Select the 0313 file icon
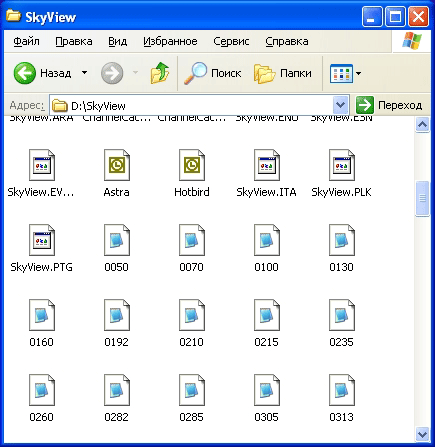 342,390
